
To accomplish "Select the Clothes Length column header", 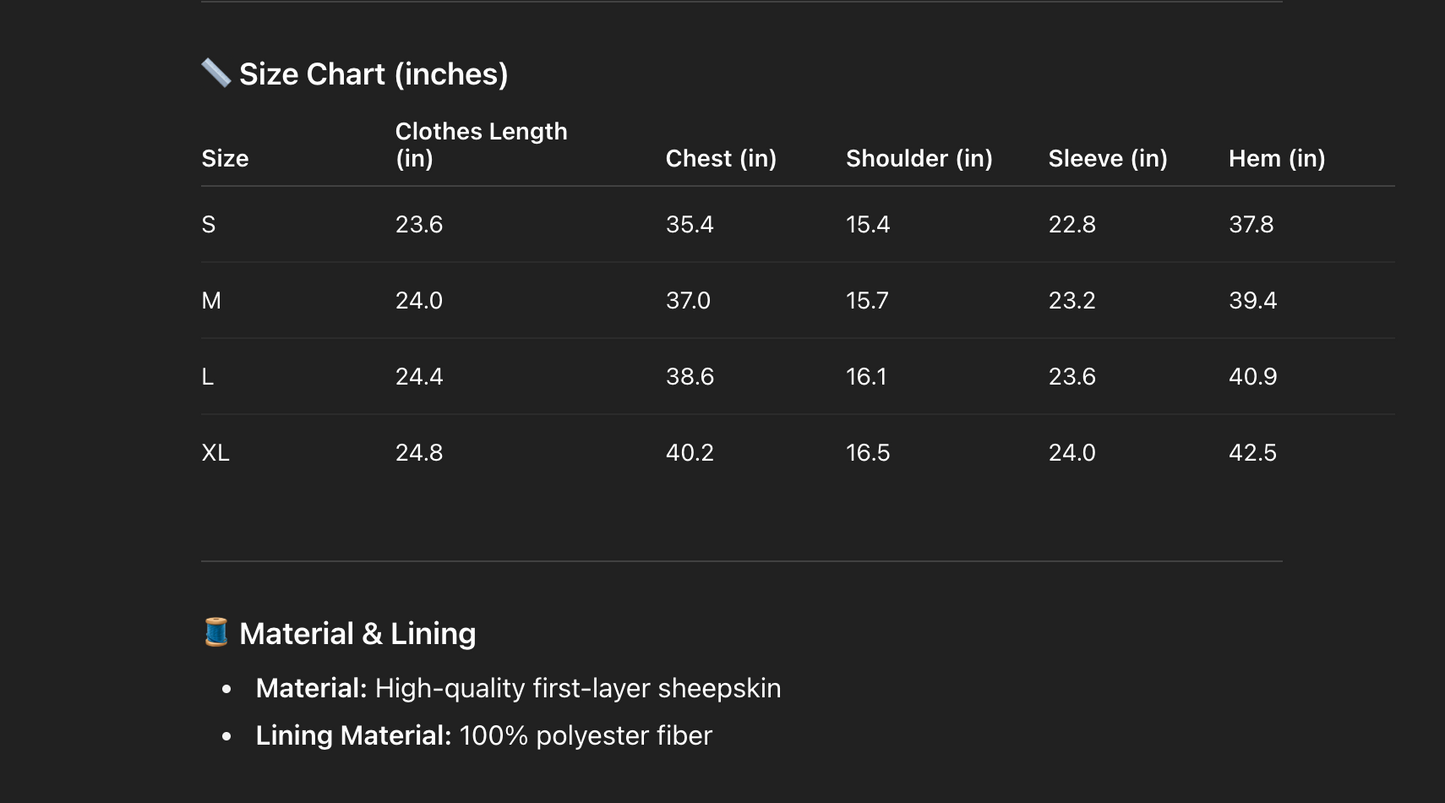I will point(481,145).
